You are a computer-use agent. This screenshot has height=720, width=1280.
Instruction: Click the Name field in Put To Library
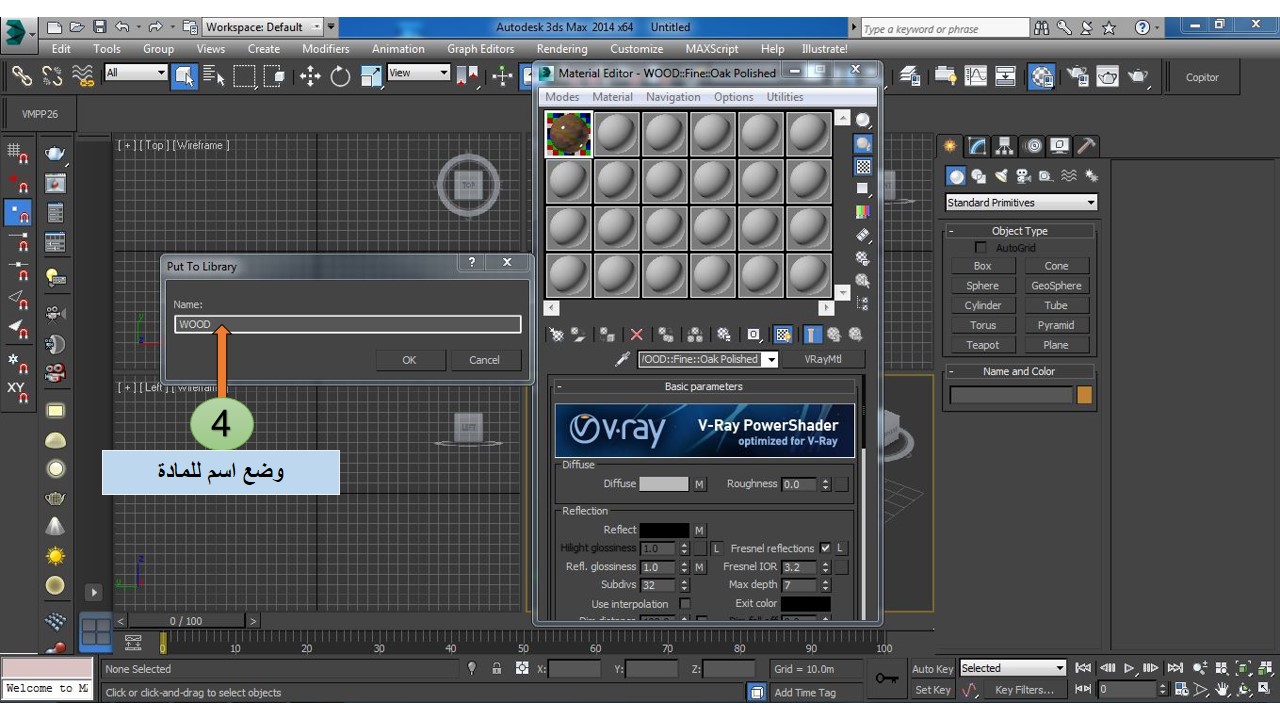point(348,324)
